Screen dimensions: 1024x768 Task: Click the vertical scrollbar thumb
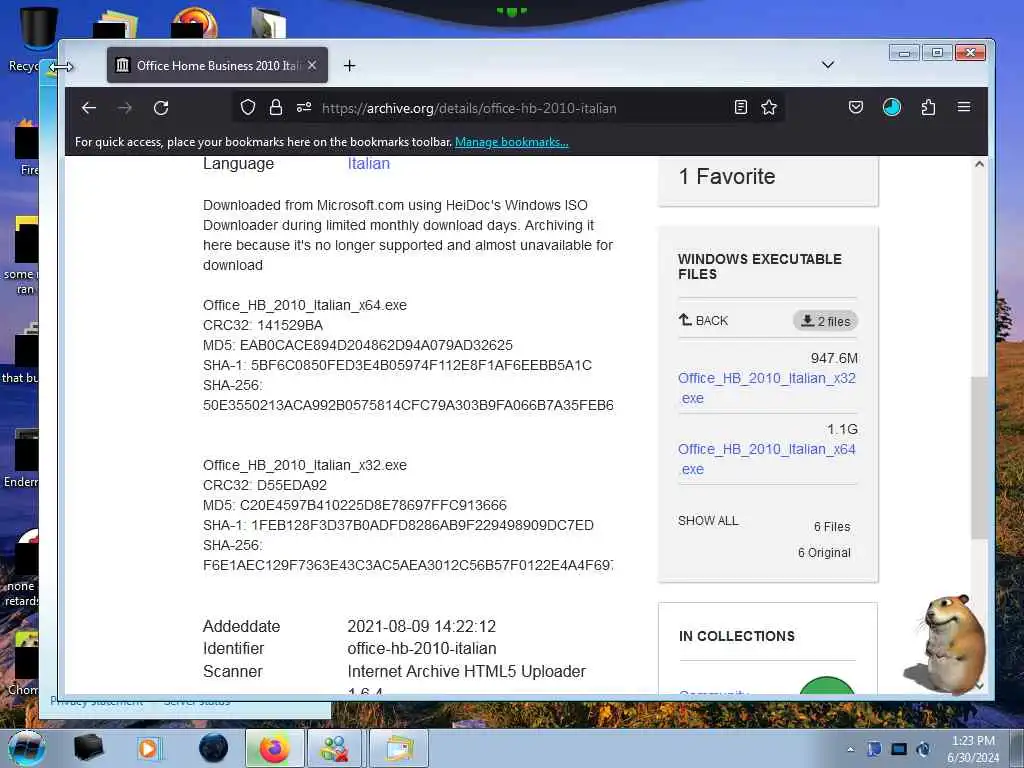coord(979,457)
